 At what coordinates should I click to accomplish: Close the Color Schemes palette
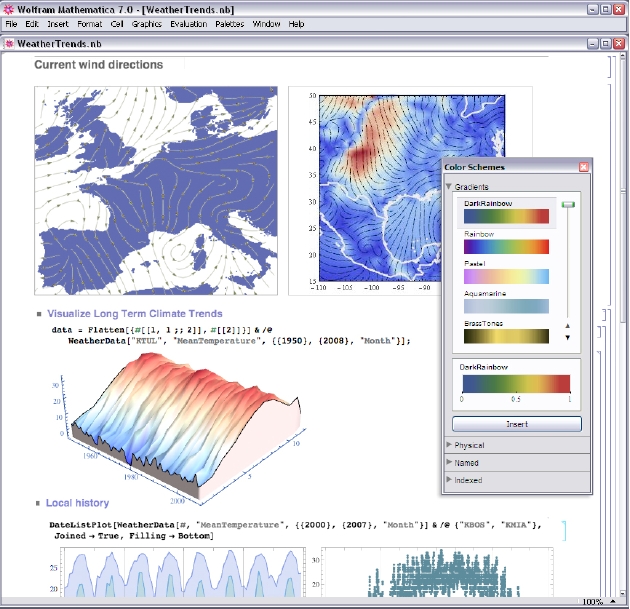pyautogui.click(x=584, y=167)
